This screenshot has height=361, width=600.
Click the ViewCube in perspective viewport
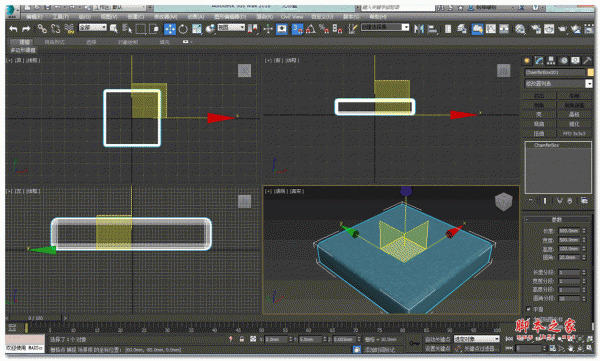click(x=503, y=201)
